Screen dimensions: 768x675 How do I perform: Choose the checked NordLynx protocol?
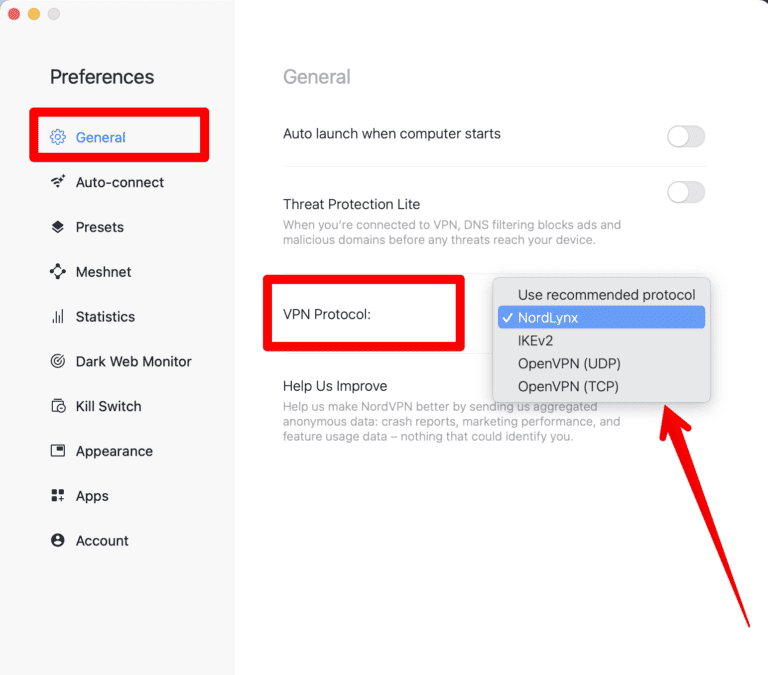point(548,318)
